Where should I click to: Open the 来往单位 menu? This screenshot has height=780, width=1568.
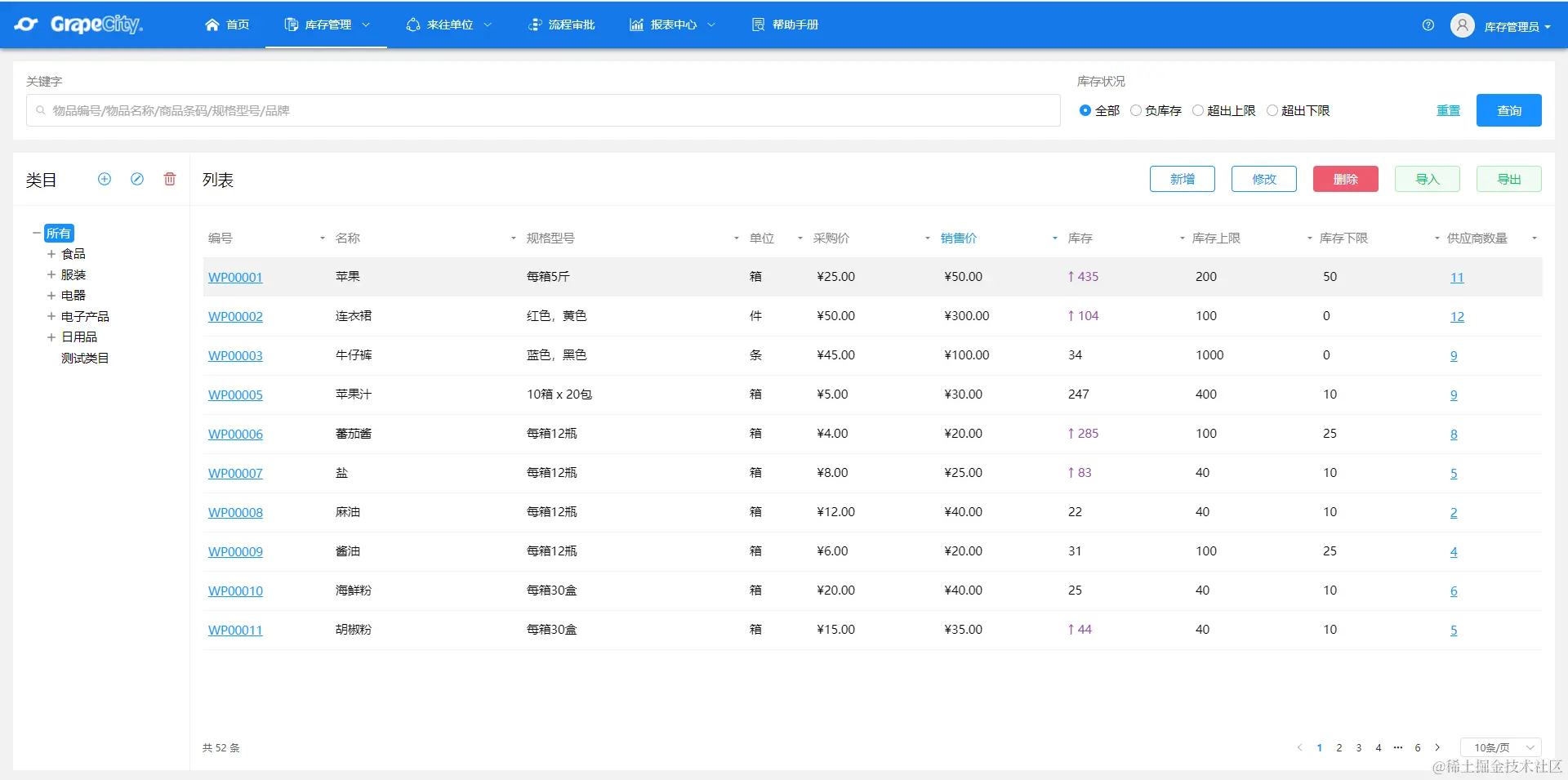448,25
